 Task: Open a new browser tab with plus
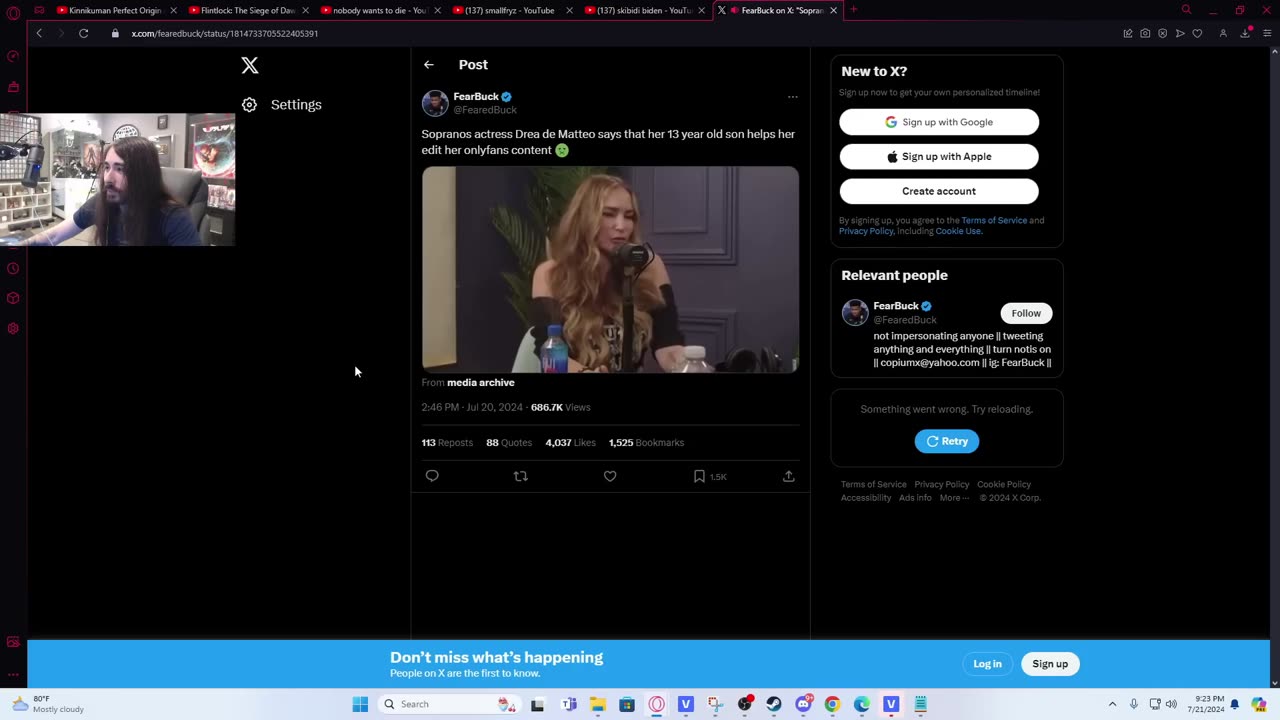[x=854, y=10]
